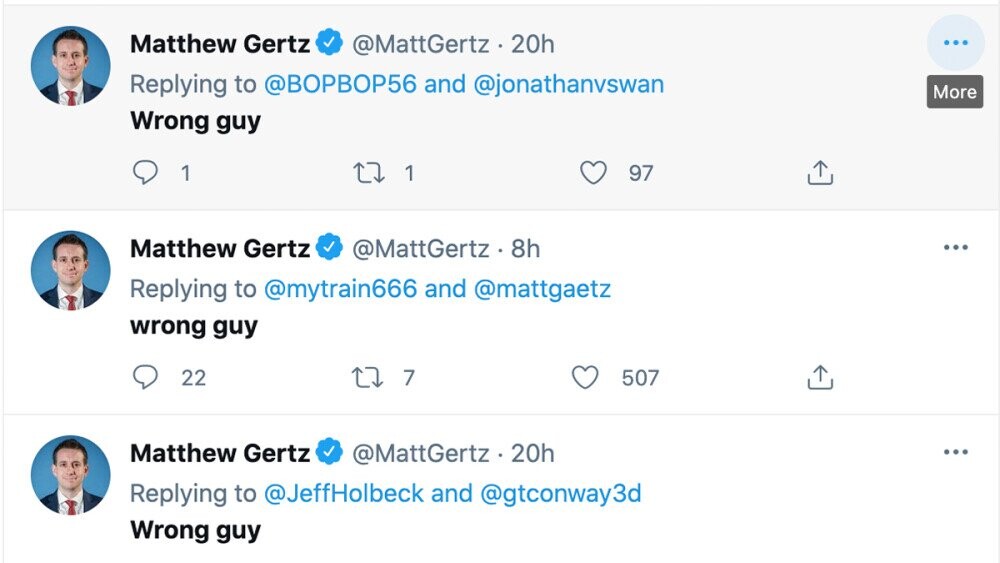Viewport: 1000px width, 563px height.
Task: Click the avatar on the 8h tweet
Action: (x=70, y=270)
